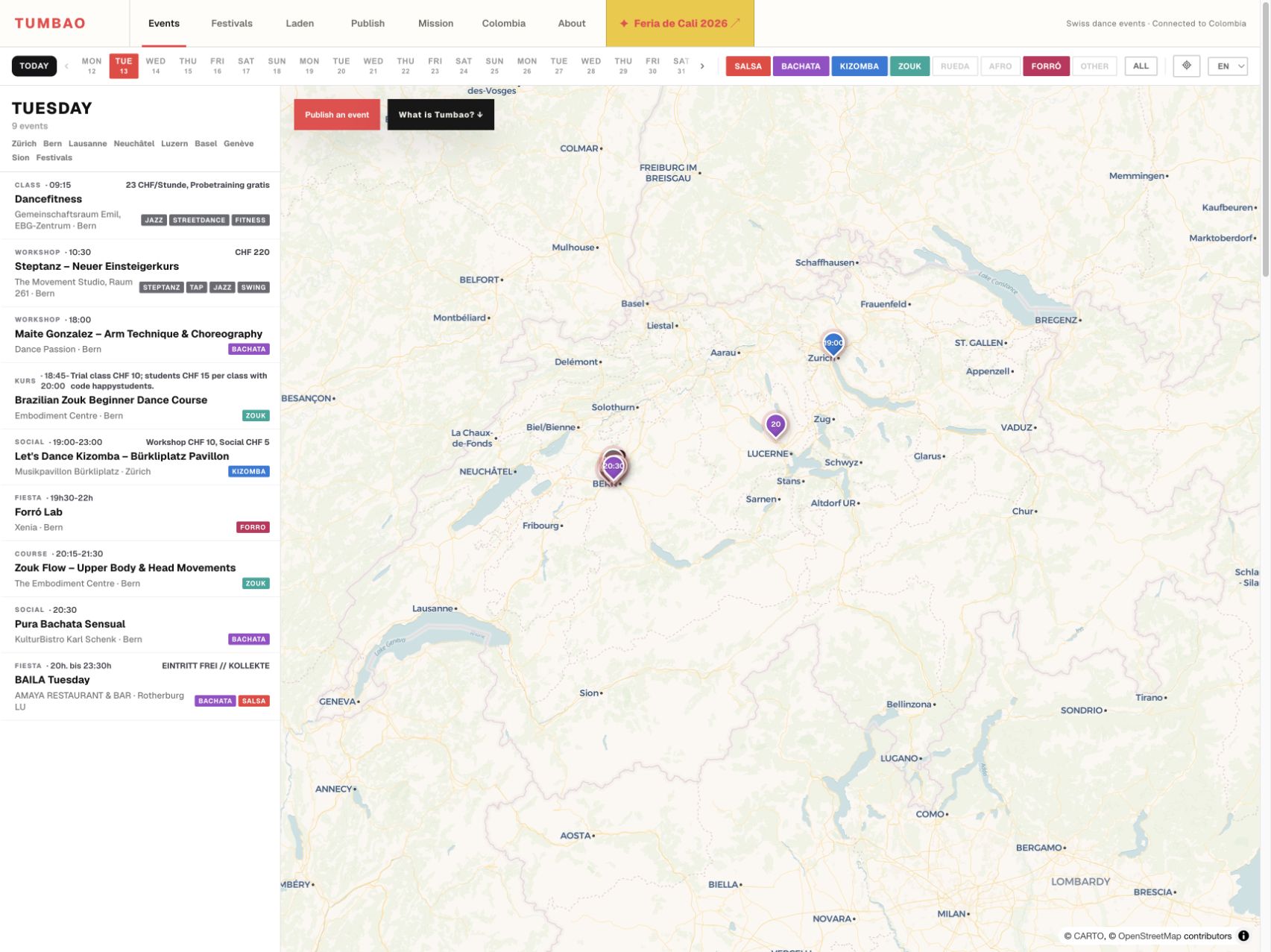
Task: Enable the AFRO genre filter
Action: 1000,66
